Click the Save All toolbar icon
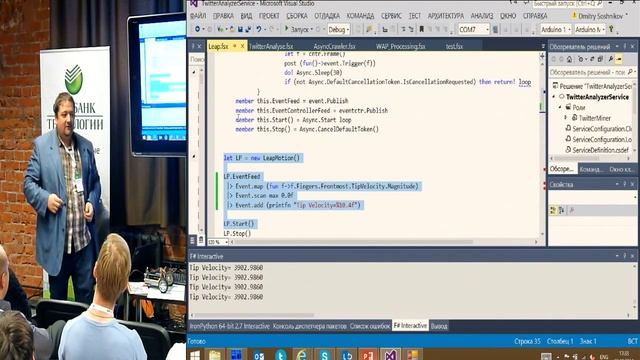 [248, 29]
